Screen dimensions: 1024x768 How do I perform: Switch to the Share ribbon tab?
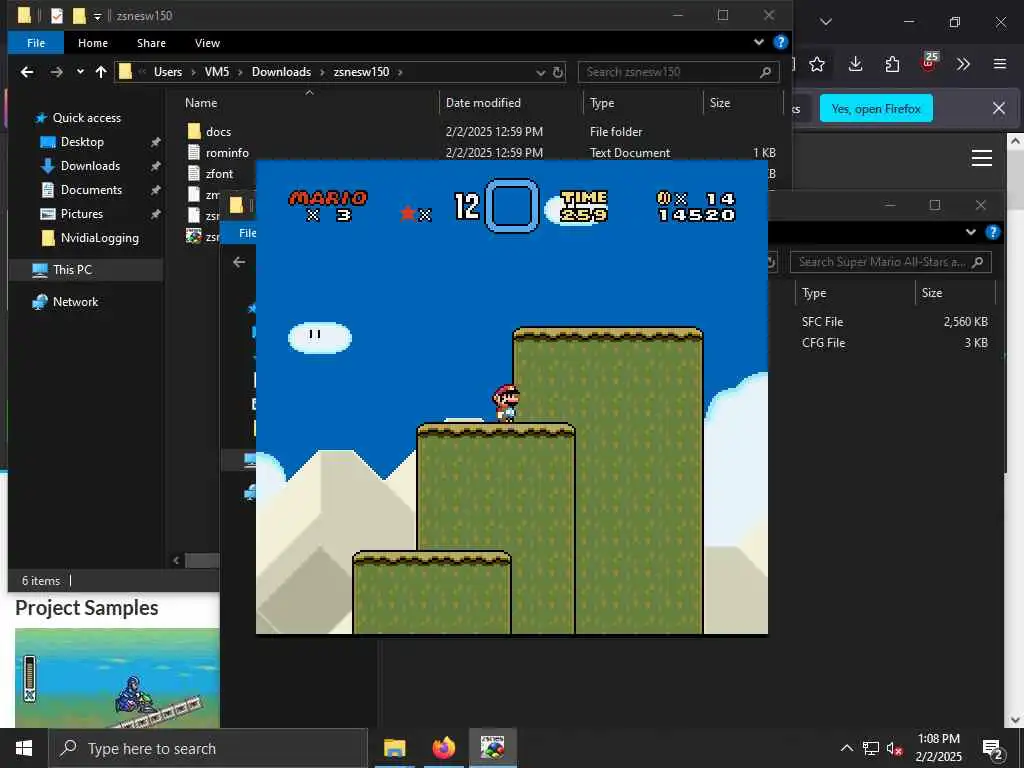click(x=151, y=43)
